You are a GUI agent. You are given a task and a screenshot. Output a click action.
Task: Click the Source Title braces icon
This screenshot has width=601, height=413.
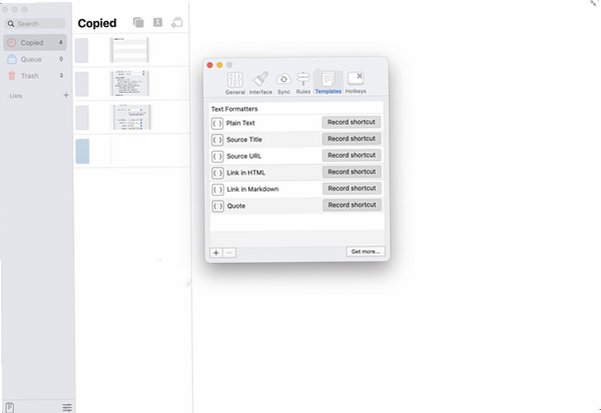(x=217, y=140)
